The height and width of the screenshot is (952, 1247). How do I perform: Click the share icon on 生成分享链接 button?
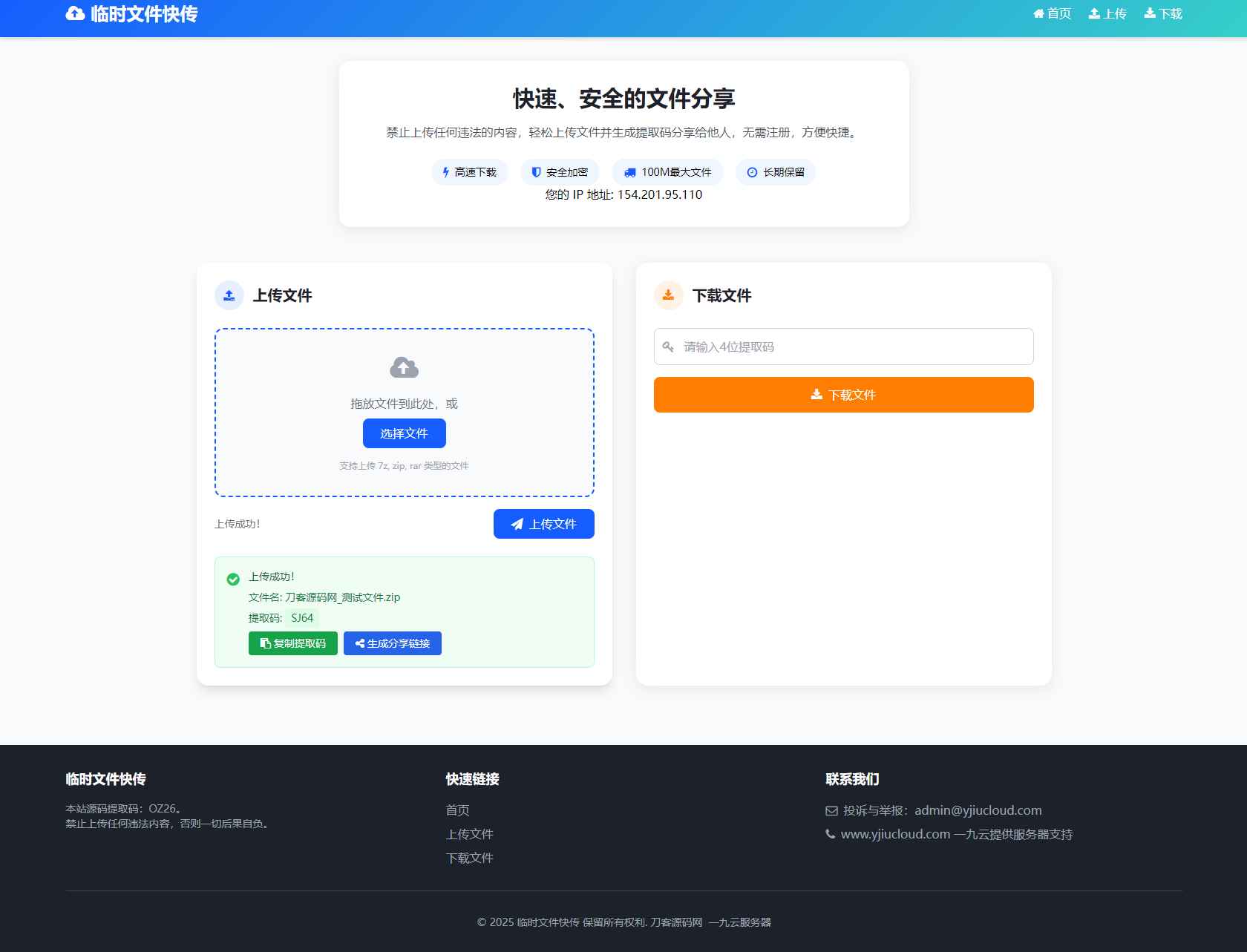point(359,643)
